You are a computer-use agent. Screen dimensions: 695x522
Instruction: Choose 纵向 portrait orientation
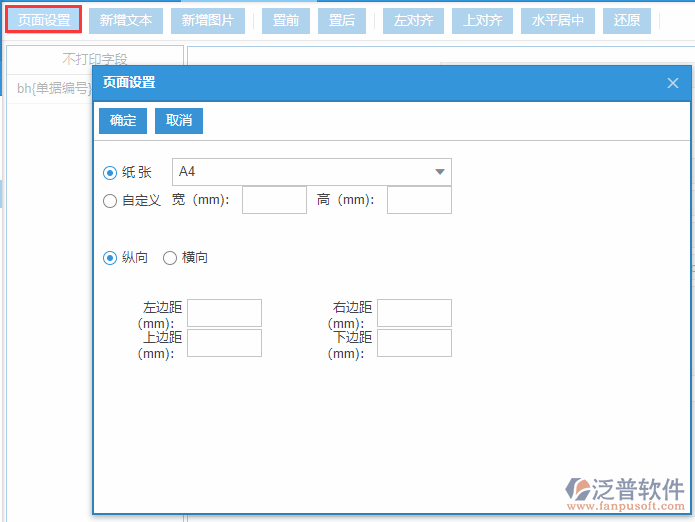tap(110, 258)
